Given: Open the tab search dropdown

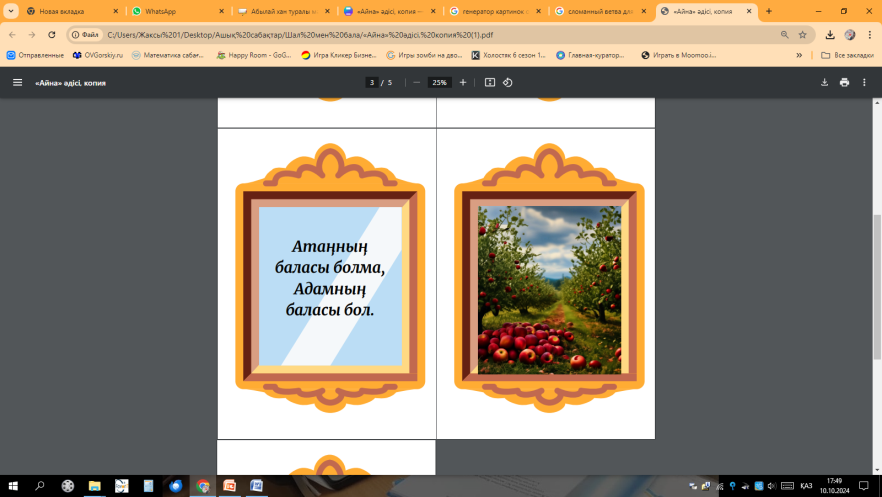Looking at the screenshot, I should pyautogui.click(x=11, y=11).
